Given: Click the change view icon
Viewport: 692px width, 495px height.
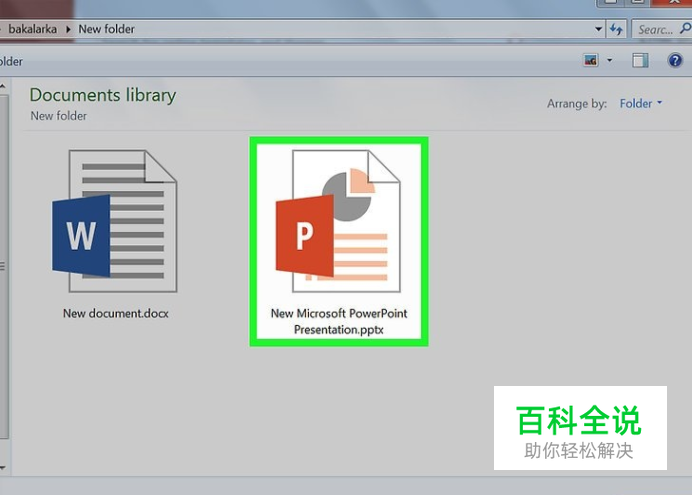Looking at the screenshot, I should (590, 60).
